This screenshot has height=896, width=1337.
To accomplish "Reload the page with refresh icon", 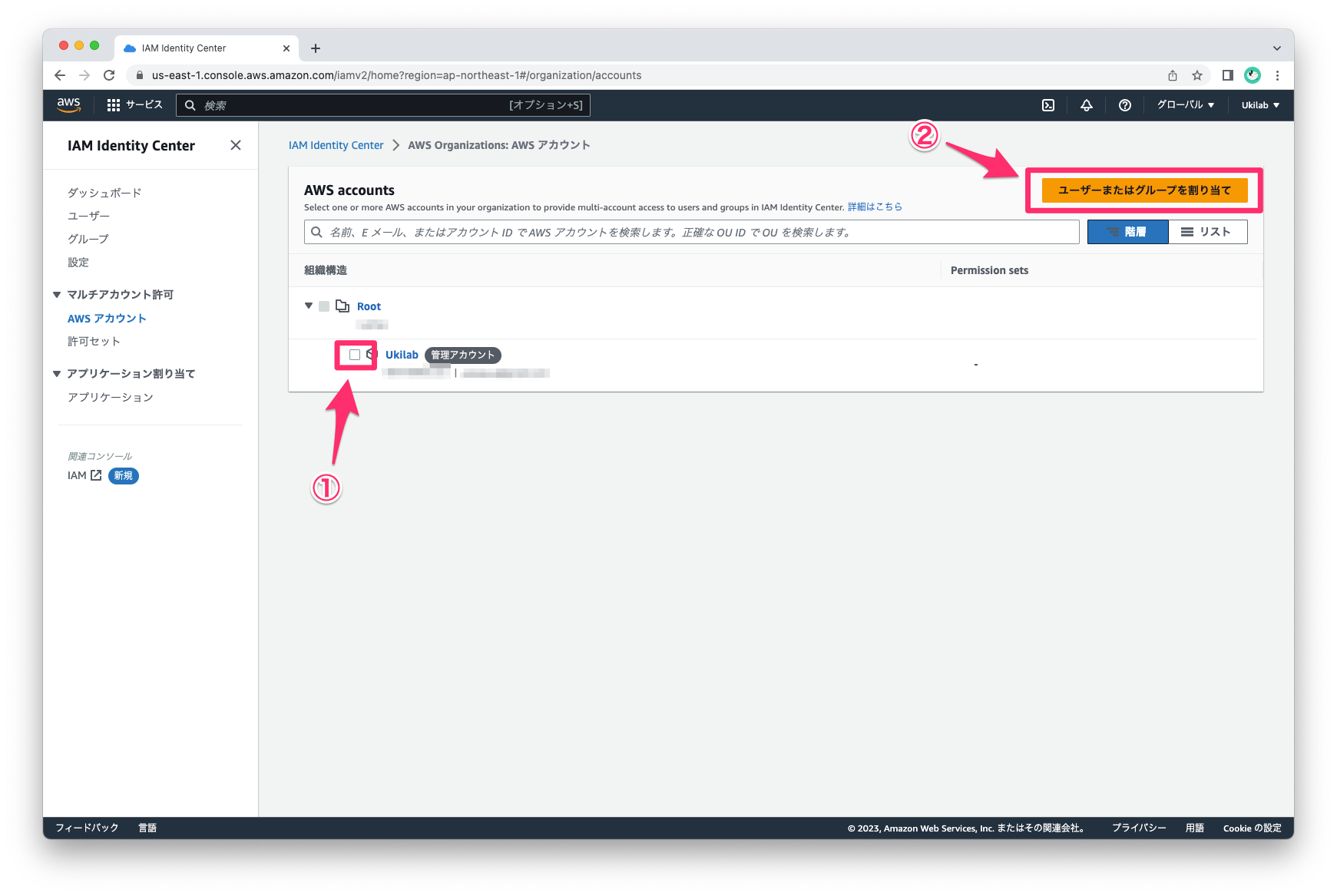I will click(x=109, y=75).
